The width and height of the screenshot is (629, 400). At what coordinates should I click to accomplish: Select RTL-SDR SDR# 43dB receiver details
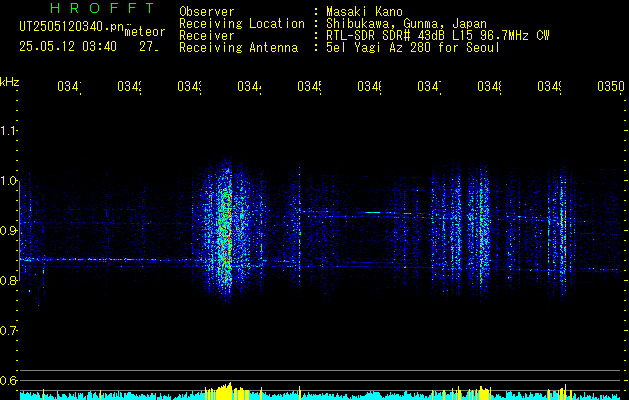click(x=438, y=36)
